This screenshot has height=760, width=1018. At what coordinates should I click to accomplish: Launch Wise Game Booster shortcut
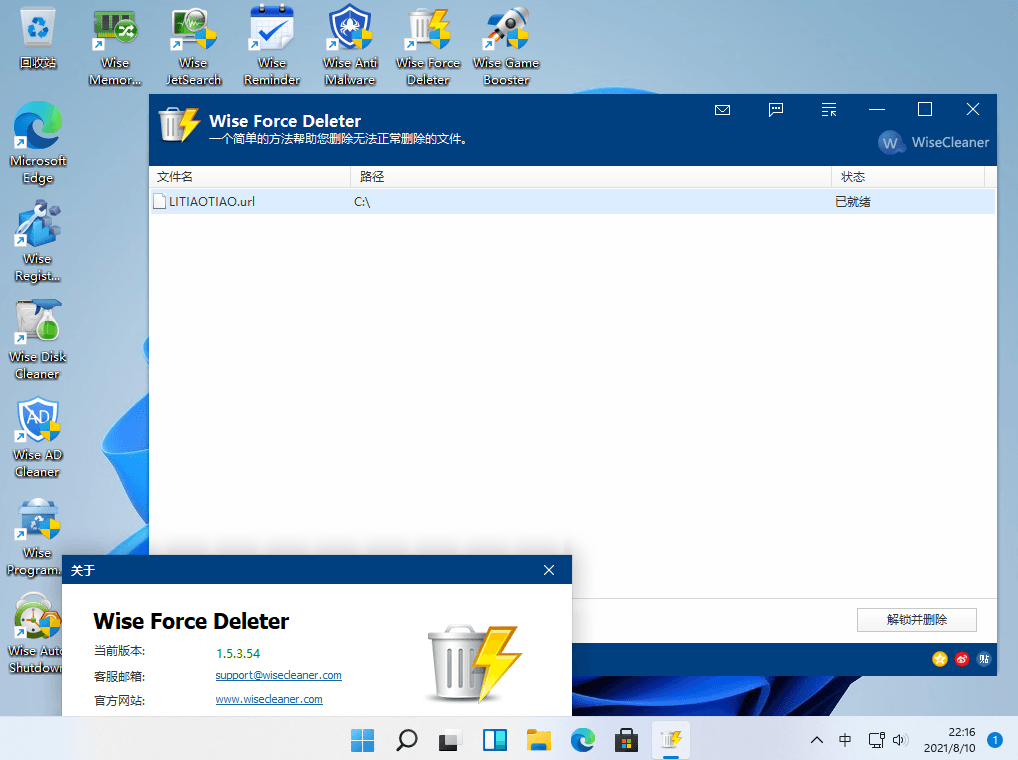pyautogui.click(x=506, y=47)
